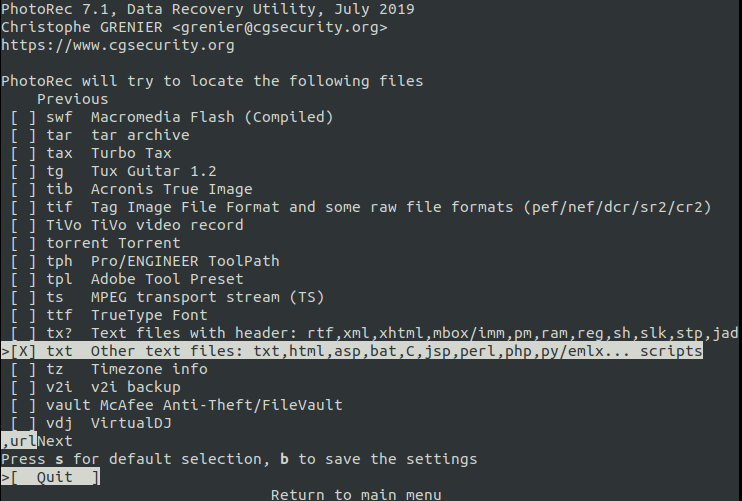
Task: Toggle the torrent Torrent checkbox
Action: pos(24,243)
